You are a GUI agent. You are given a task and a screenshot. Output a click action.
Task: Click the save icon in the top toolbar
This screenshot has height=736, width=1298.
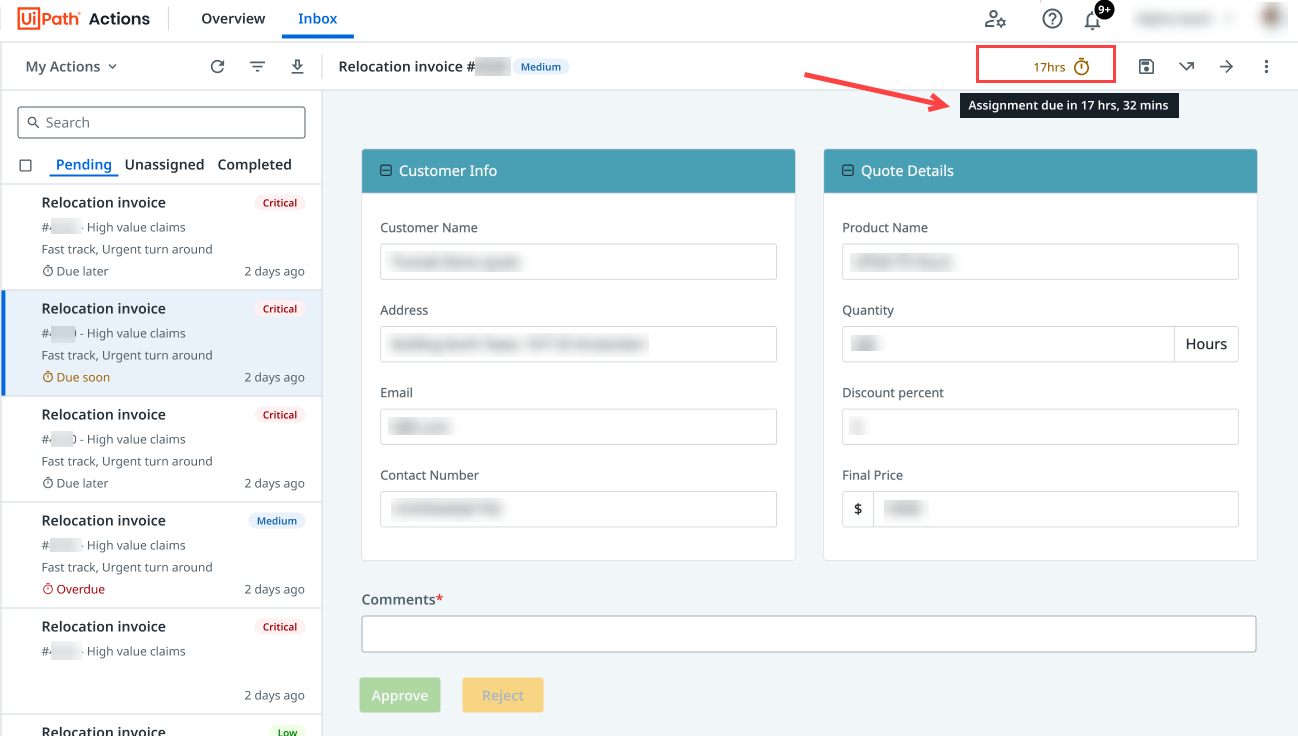[1146, 67]
